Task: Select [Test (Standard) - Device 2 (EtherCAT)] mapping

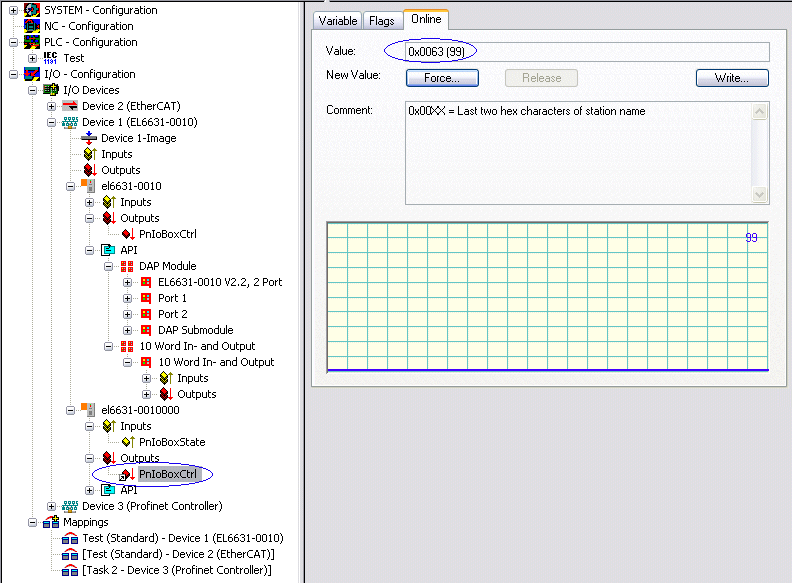Action: point(178,554)
